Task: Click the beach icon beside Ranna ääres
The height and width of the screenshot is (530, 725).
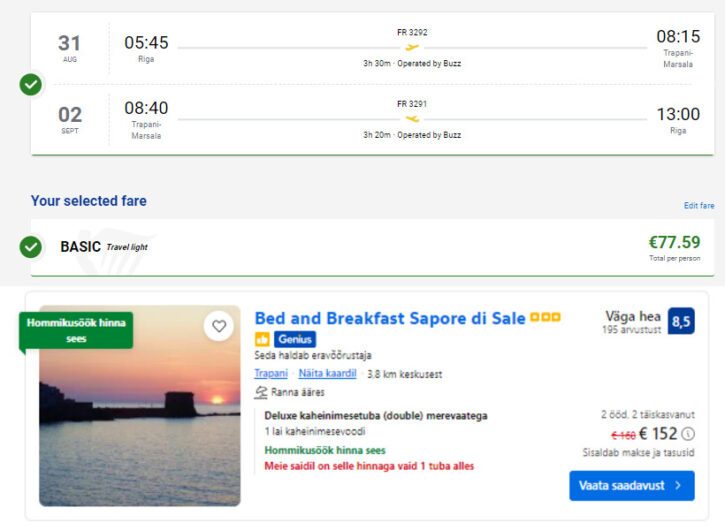Action: pyautogui.click(x=261, y=392)
